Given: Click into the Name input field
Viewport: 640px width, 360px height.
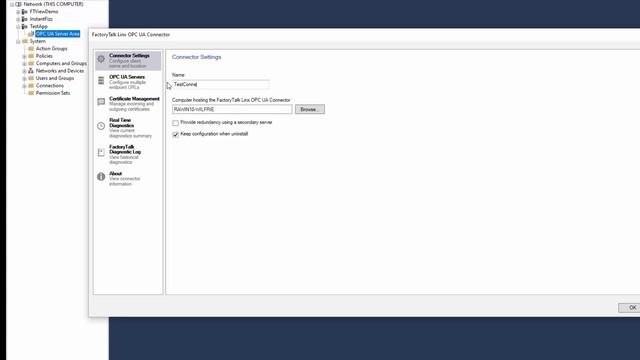Looking at the screenshot, I should click(220, 84).
